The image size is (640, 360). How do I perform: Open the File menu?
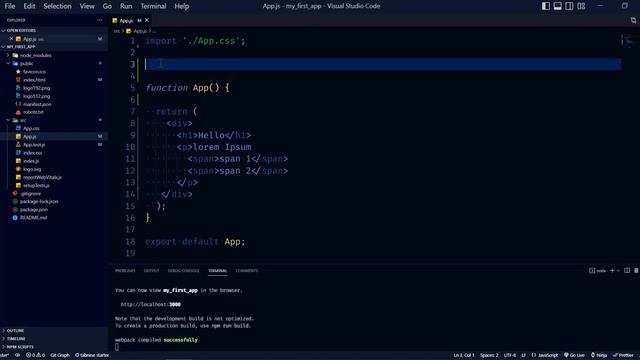pyautogui.click(x=10, y=6)
